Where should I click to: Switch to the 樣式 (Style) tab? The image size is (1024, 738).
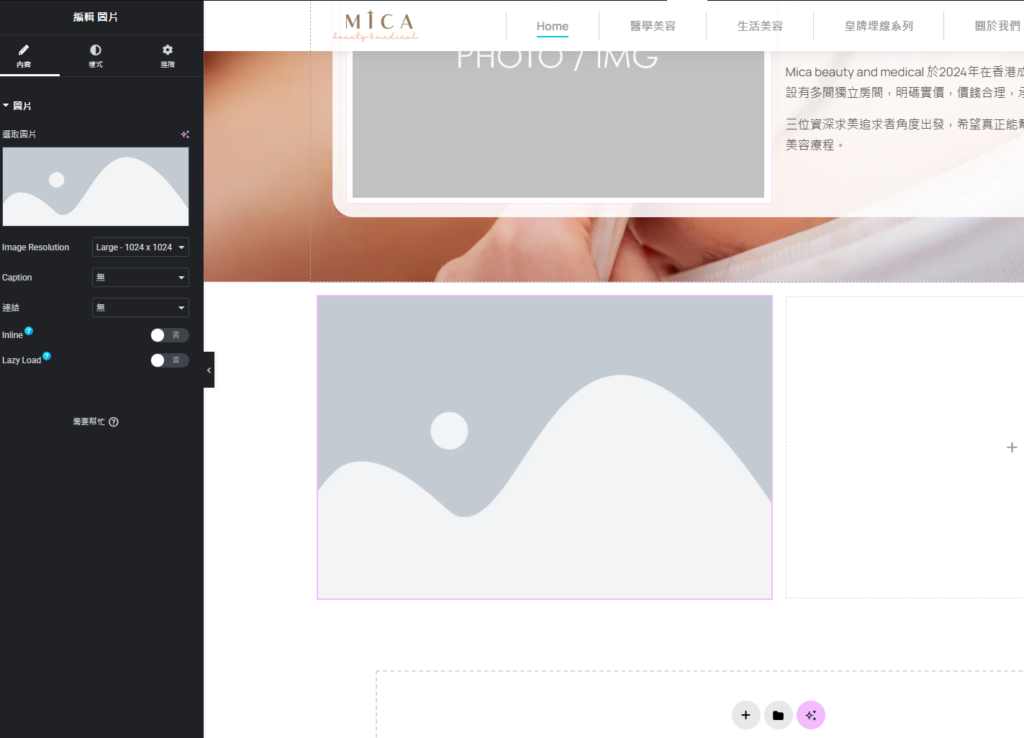95,55
